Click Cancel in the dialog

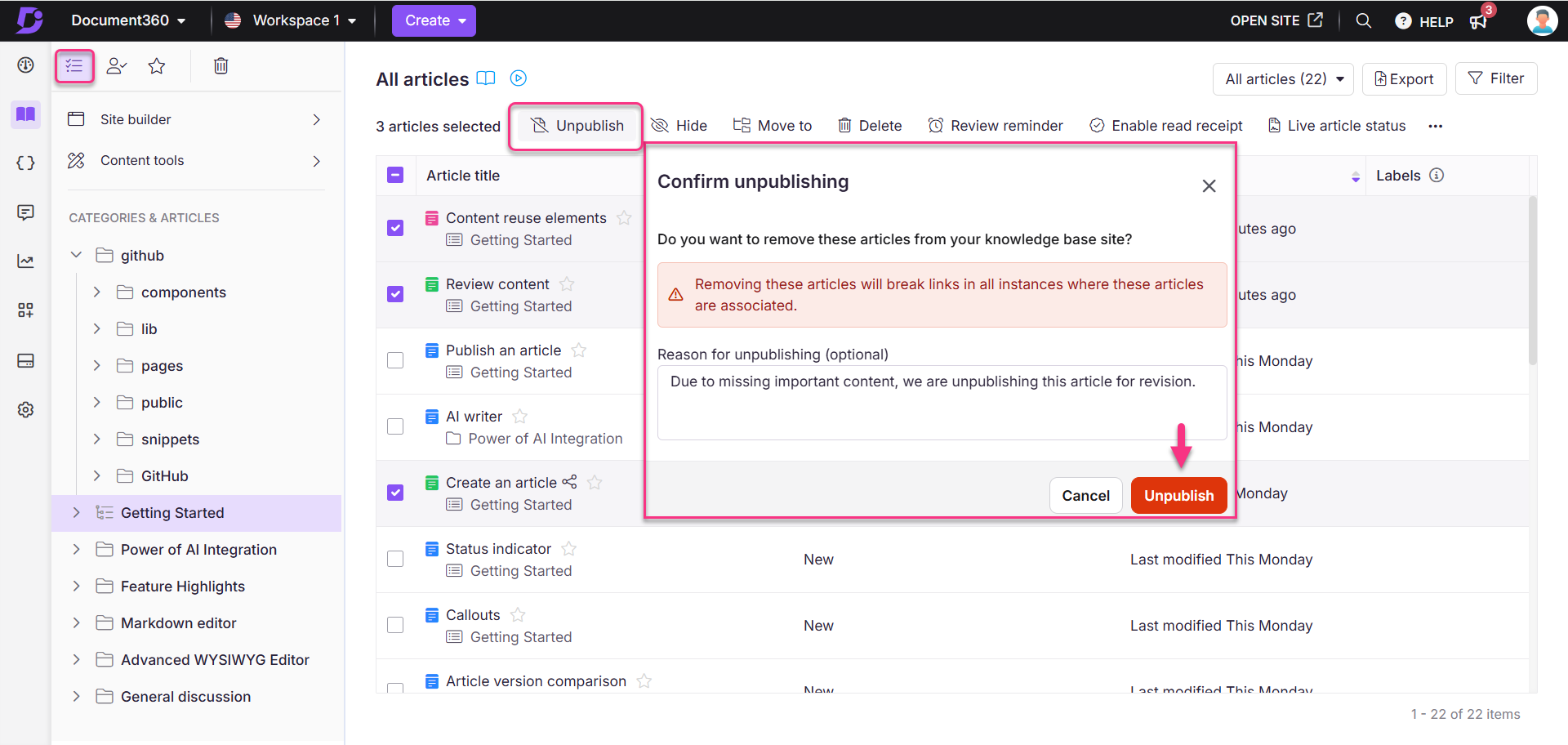coord(1085,496)
